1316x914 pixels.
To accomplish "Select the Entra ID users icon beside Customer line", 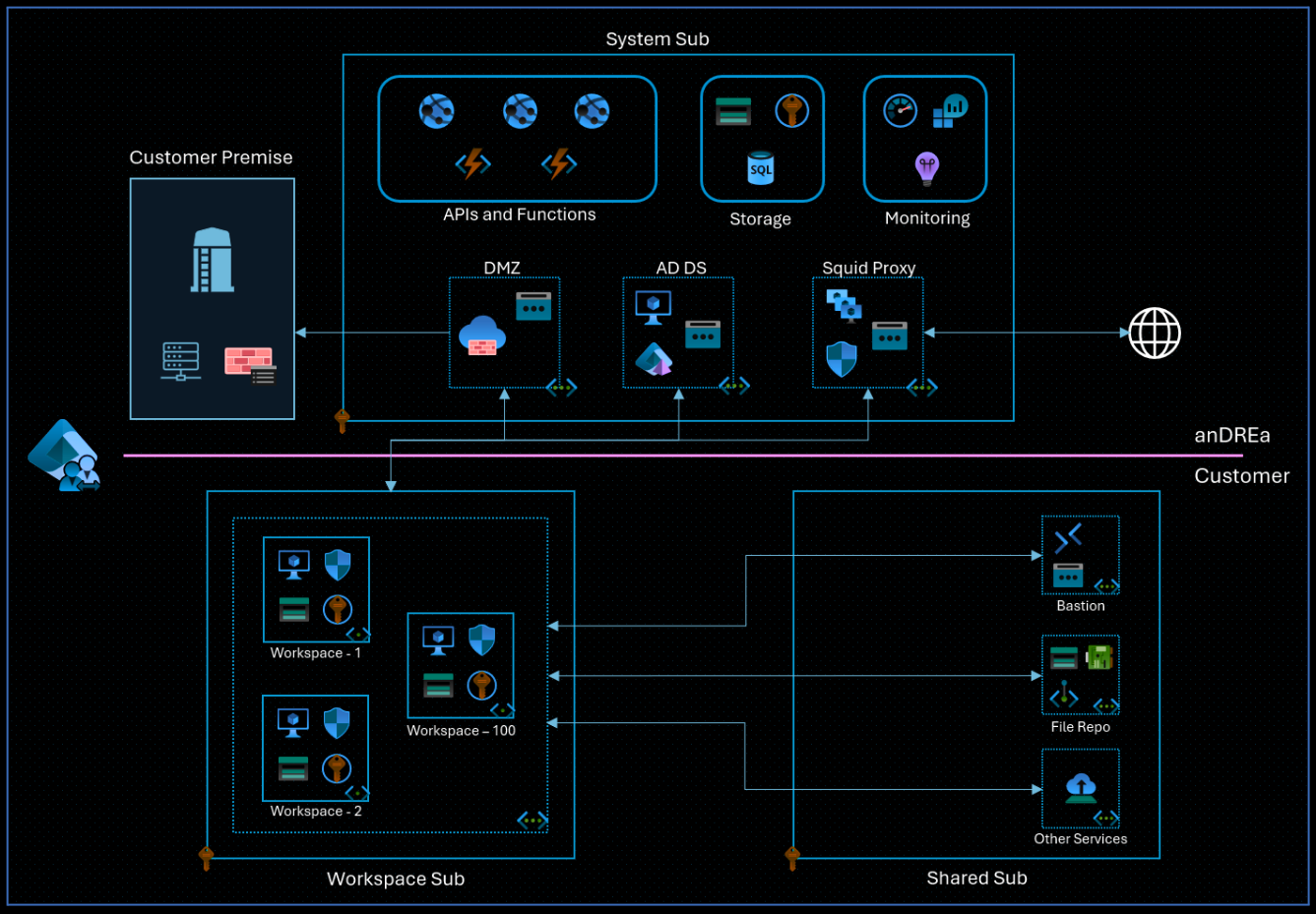I will click(65, 456).
